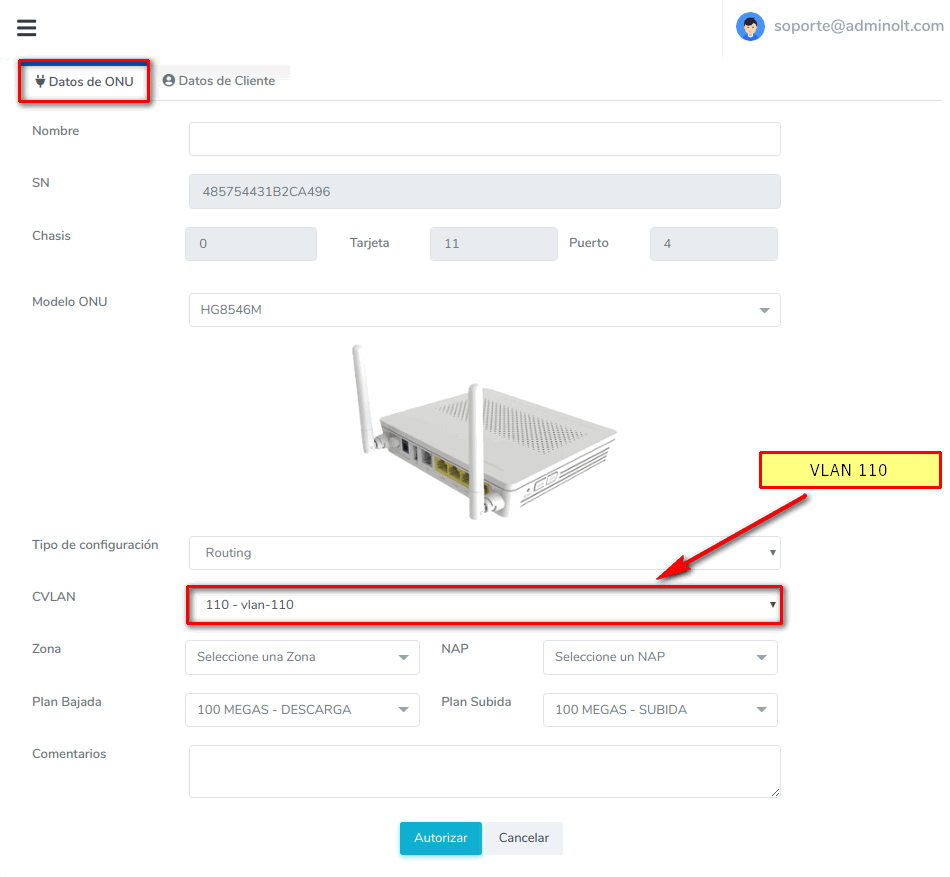The image size is (950, 877).
Task: Click the Autorizar button
Action: pyautogui.click(x=440, y=838)
